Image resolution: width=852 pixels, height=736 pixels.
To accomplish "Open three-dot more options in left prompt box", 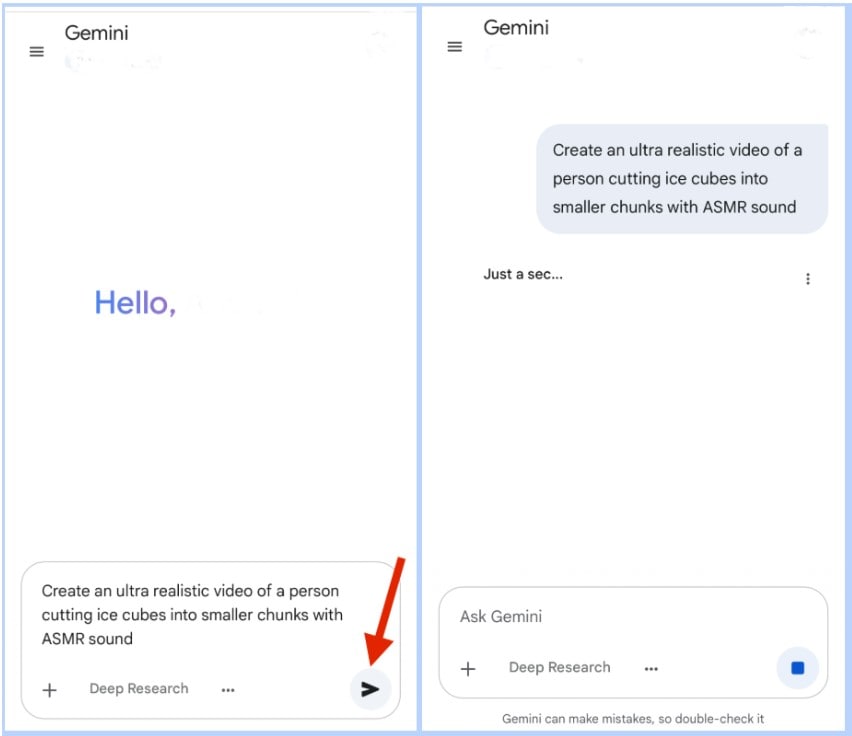I will tap(228, 690).
